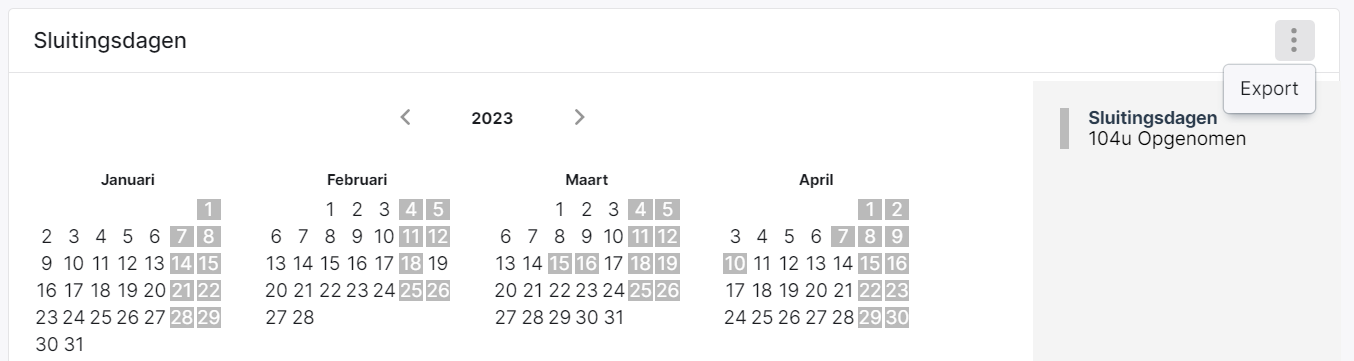Click the Januari month heading

click(128, 180)
